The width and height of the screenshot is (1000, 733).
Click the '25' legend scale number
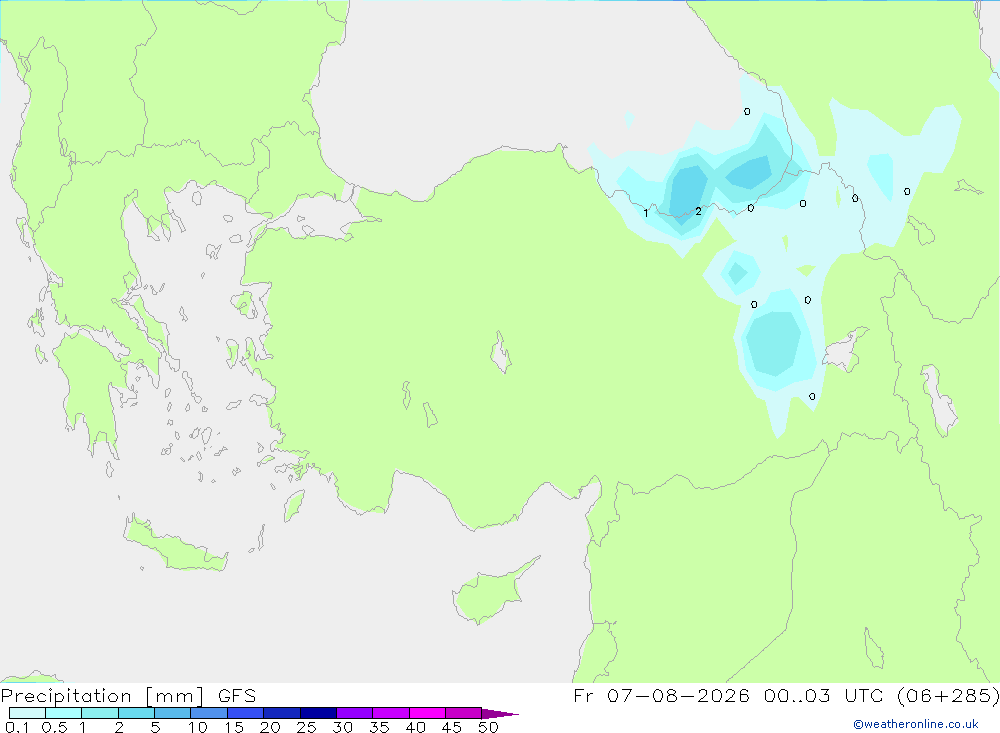[306, 727]
